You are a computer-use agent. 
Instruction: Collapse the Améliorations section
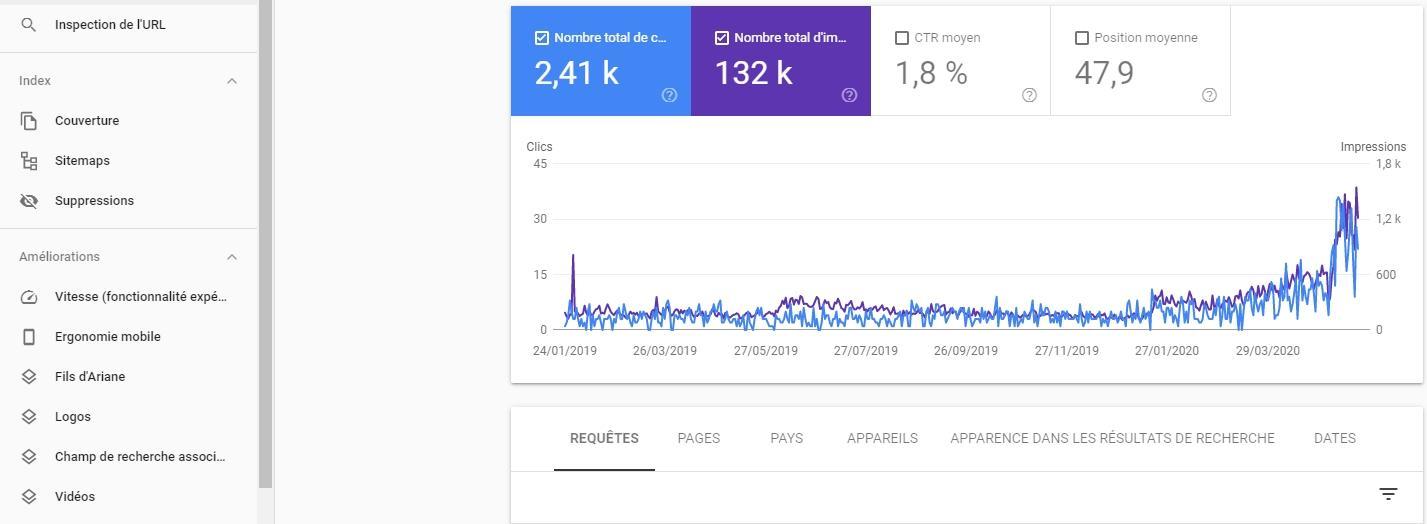(232, 257)
